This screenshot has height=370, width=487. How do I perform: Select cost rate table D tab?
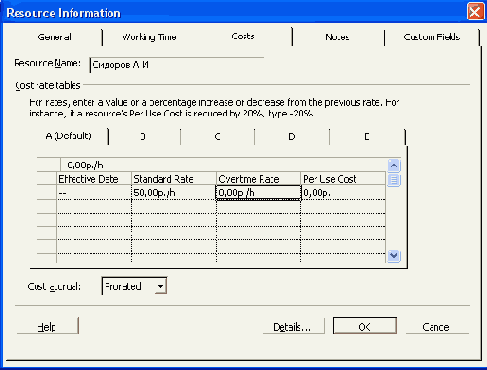(x=292, y=136)
